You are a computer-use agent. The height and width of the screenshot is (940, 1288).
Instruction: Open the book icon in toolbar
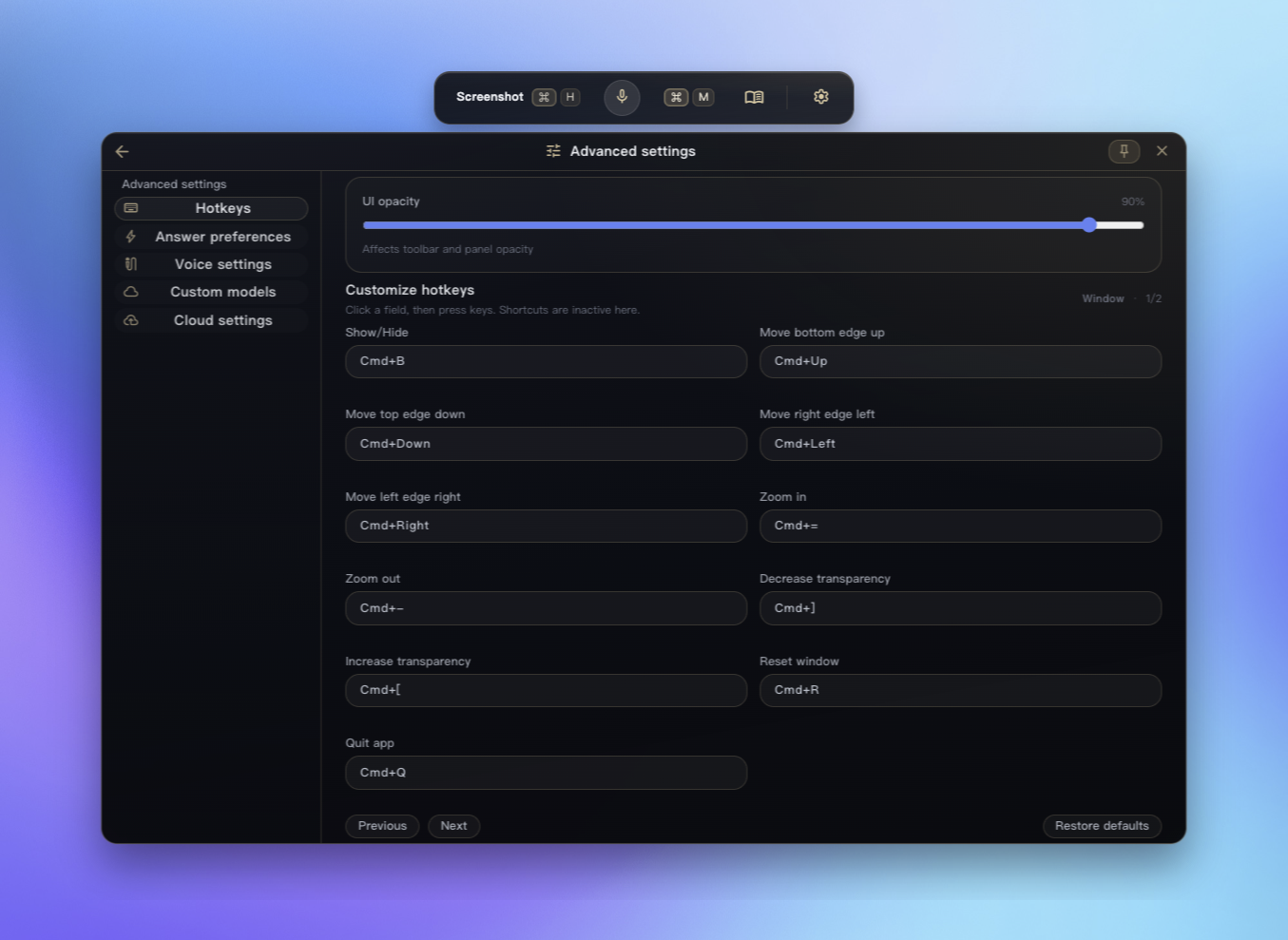[754, 97]
